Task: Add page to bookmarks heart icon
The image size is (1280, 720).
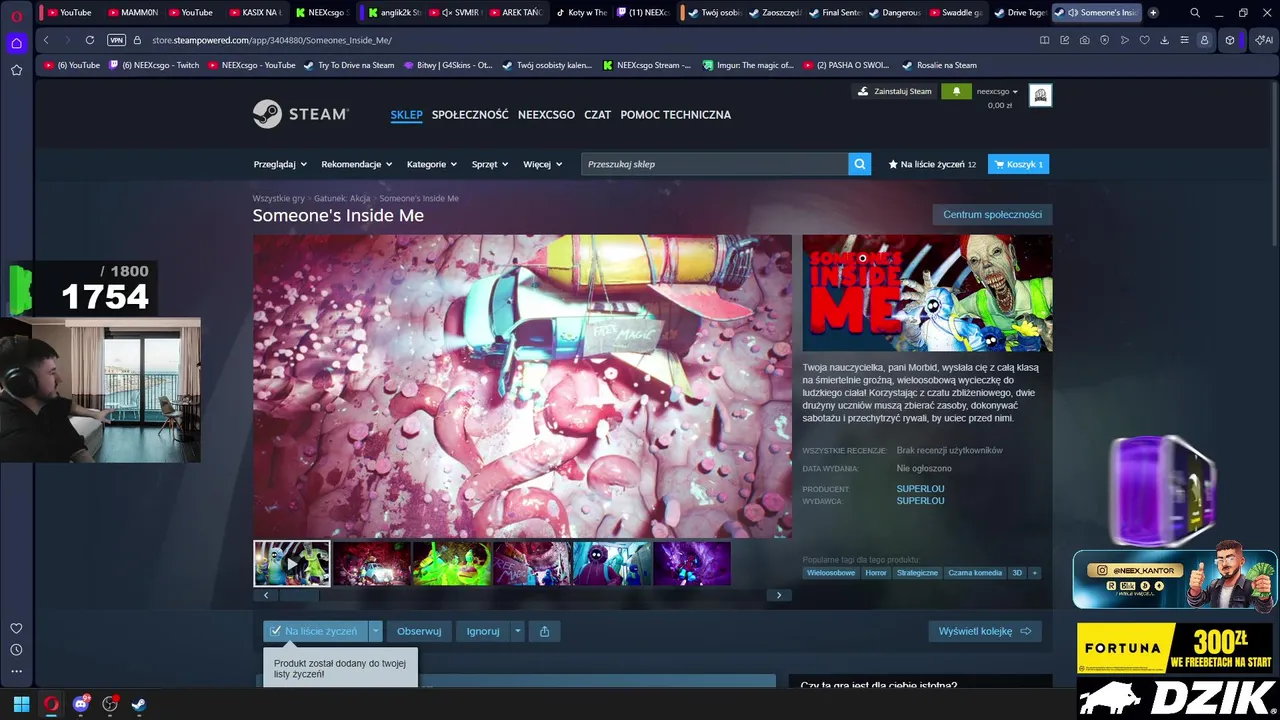Action: [1145, 40]
